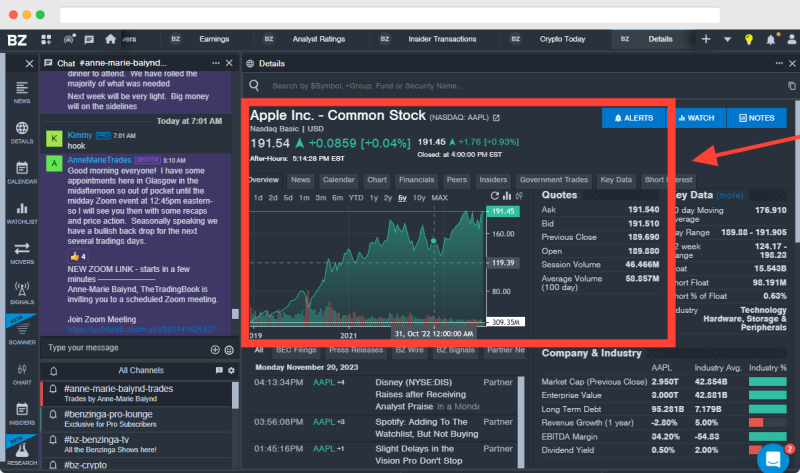Viewport: 800px width, 473px height.
Task: Open AAPL external link icon
Action: click(x=496, y=117)
